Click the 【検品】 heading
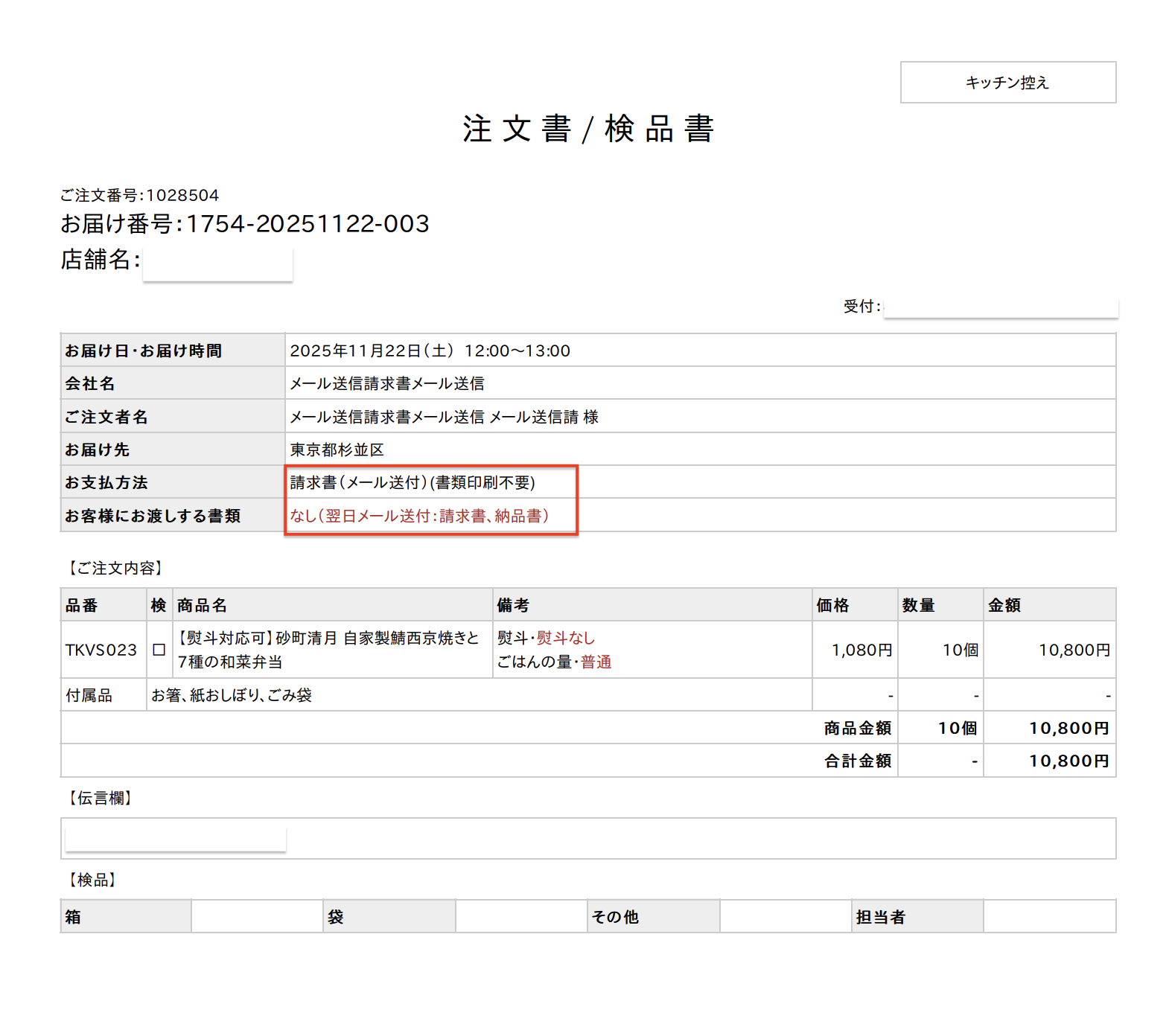The height and width of the screenshot is (1036, 1169). pos(91,880)
